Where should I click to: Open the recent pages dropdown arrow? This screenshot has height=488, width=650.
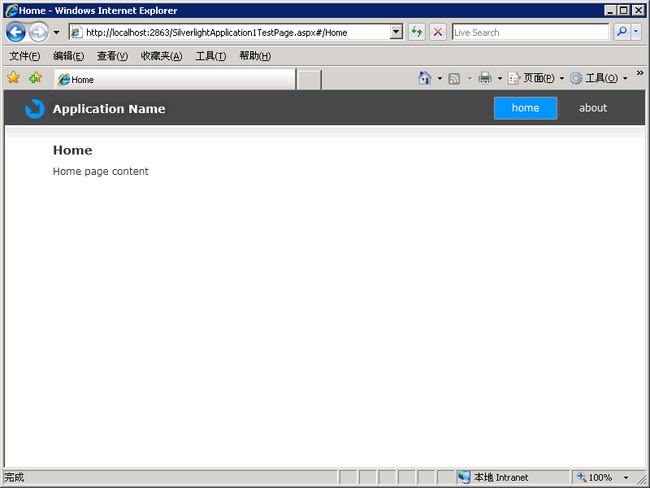point(56,32)
